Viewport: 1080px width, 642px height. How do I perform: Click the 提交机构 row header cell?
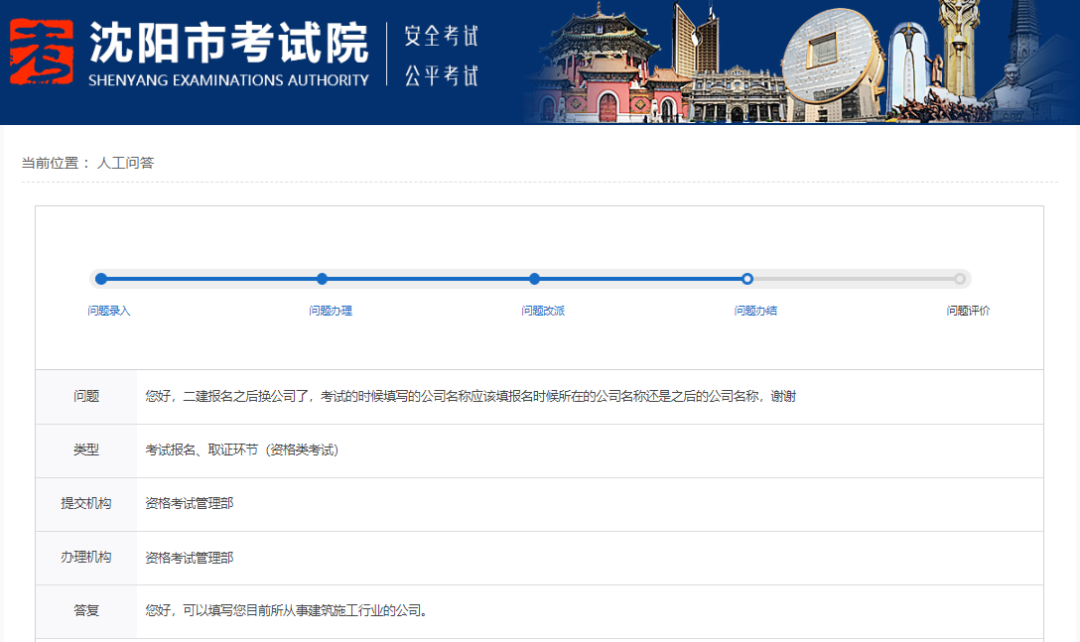(x=86, y=504)
